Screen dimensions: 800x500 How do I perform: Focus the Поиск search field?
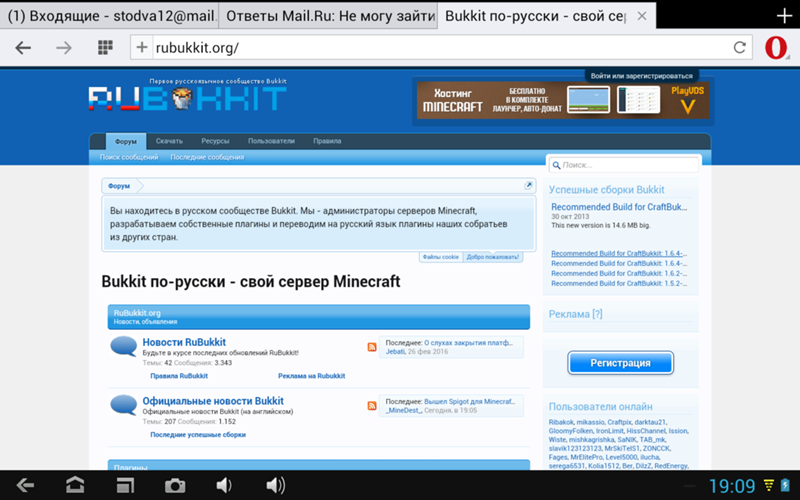[x=623, y=165]
